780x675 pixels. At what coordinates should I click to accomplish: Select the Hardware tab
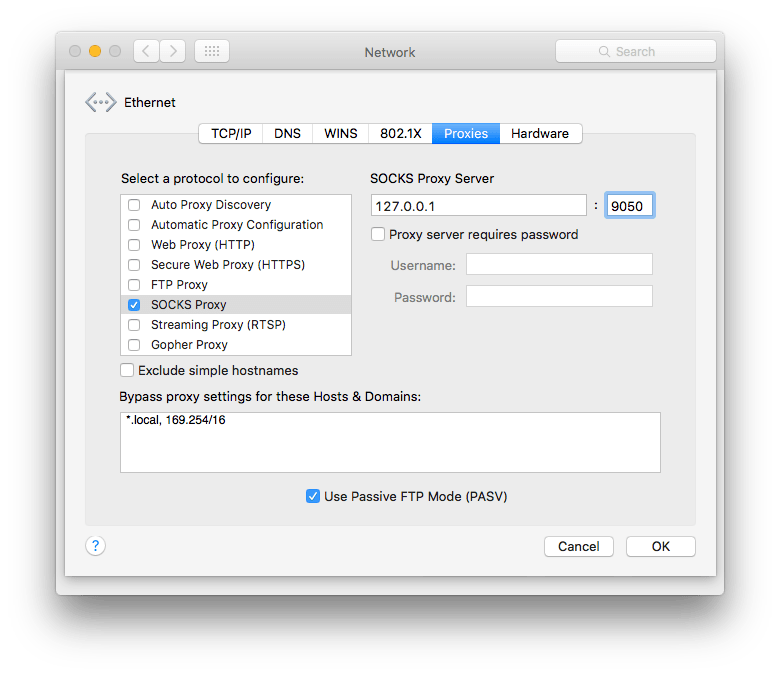point(539,133)
